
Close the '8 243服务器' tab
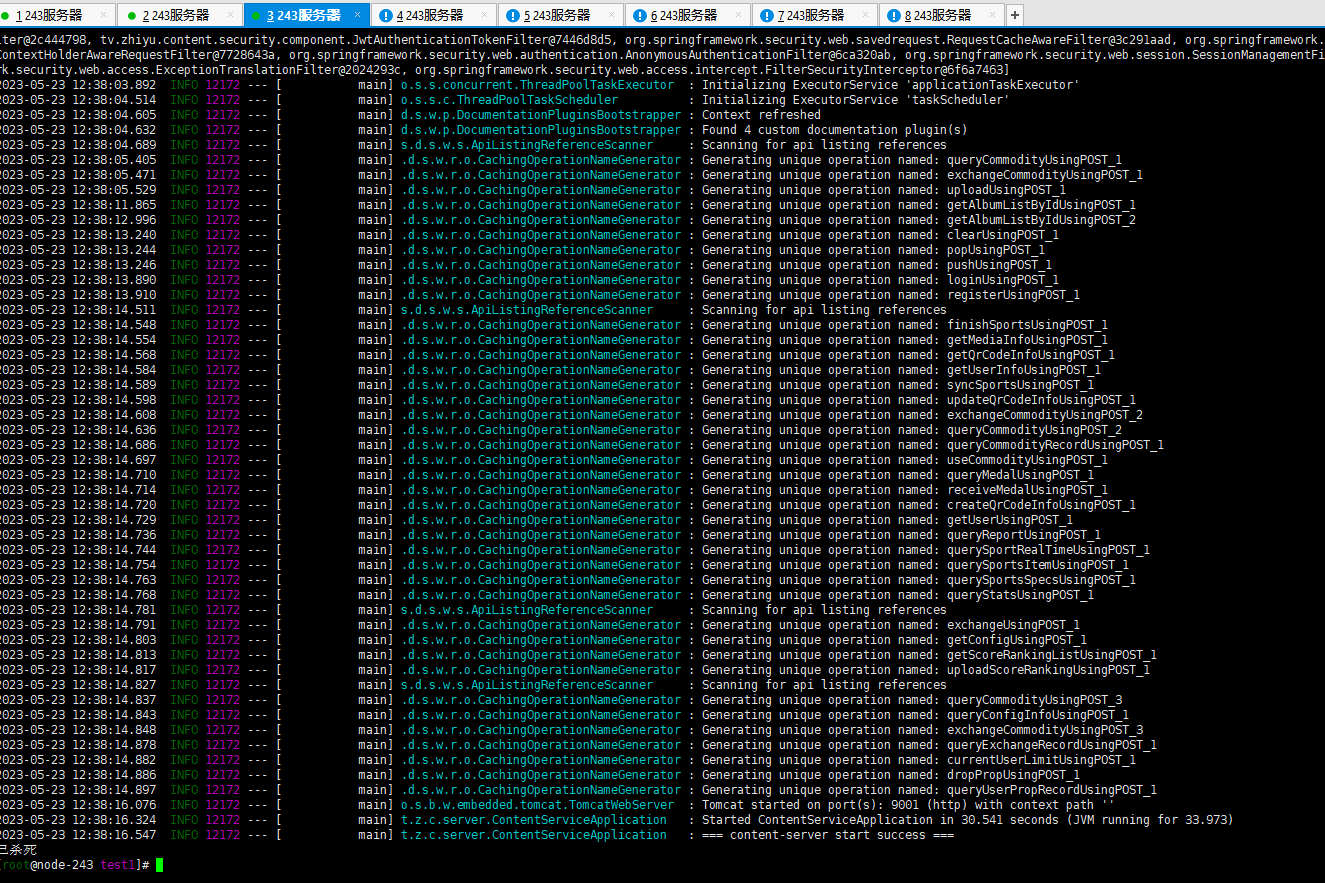pos(992,16)
